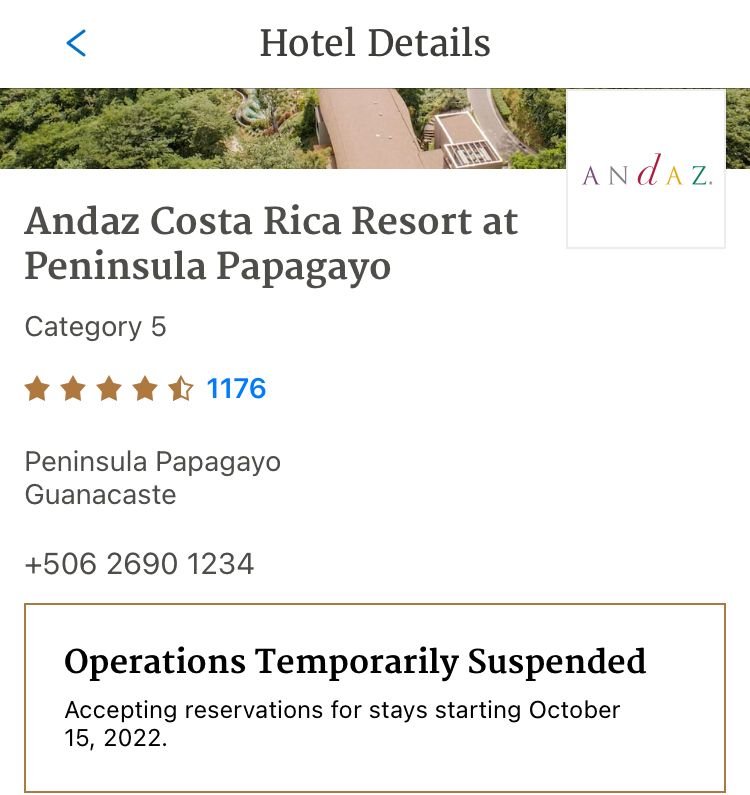Tap the fourth rating star
750x795 pixels.
145,389
